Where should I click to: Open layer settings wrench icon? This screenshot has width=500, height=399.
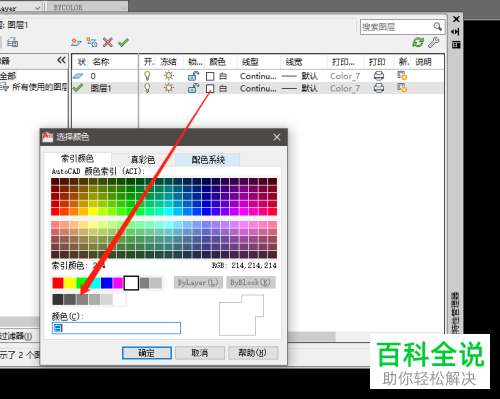pyautogui.click(x=434, y=42)
